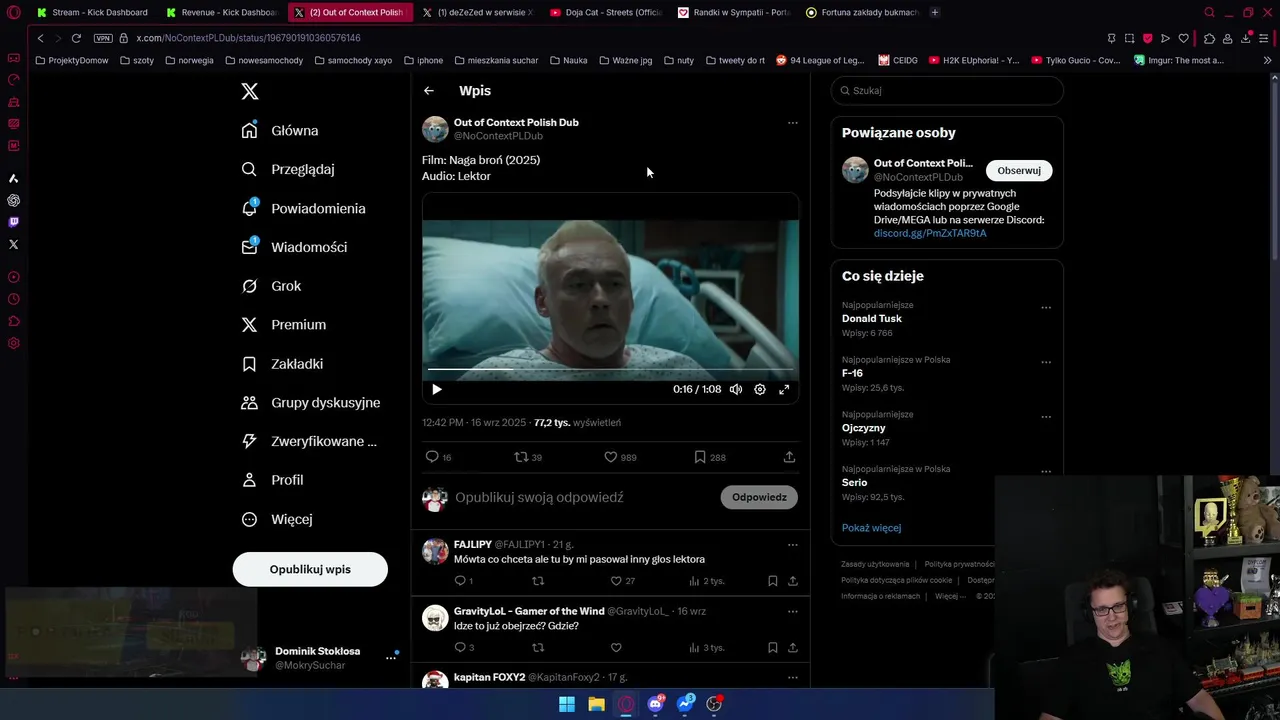The image size is (1280, 720).
Task: Click the Opublikuj wpis button
Action: 310,569
